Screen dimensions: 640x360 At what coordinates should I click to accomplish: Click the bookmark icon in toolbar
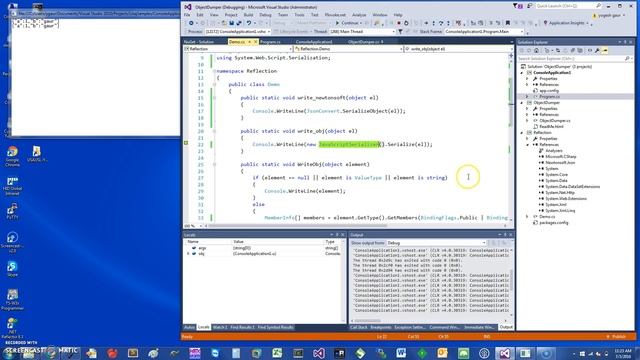[507, 23]
